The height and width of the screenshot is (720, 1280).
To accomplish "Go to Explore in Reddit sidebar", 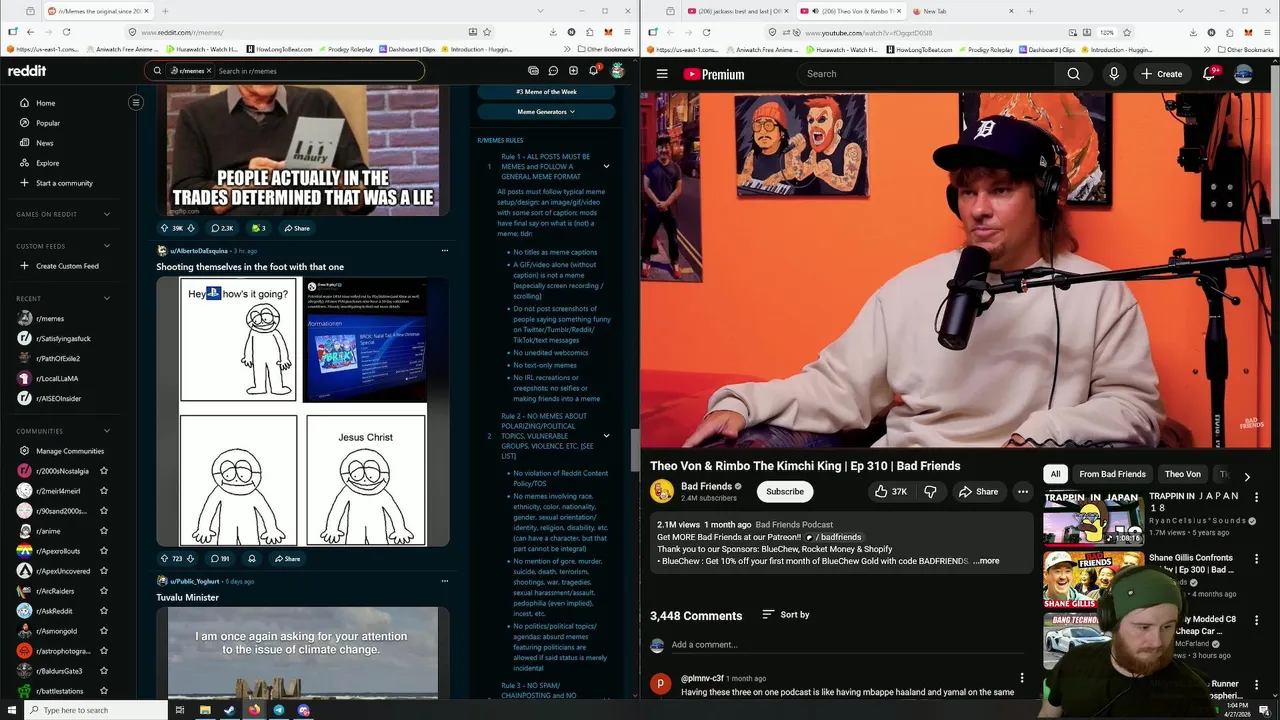I will pyautogui.click(x=48, y=163).
